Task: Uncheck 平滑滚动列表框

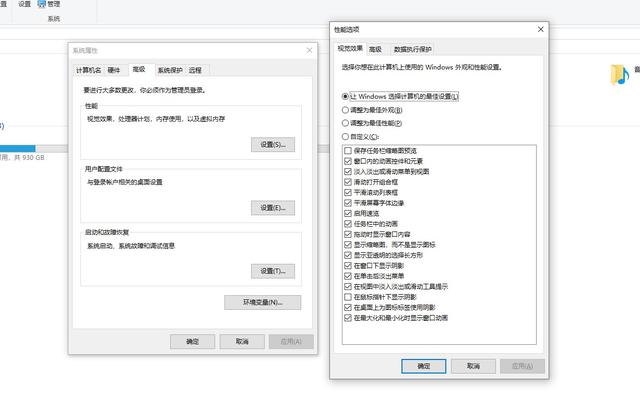Action: pyautogui.click(x=348, y=192)
